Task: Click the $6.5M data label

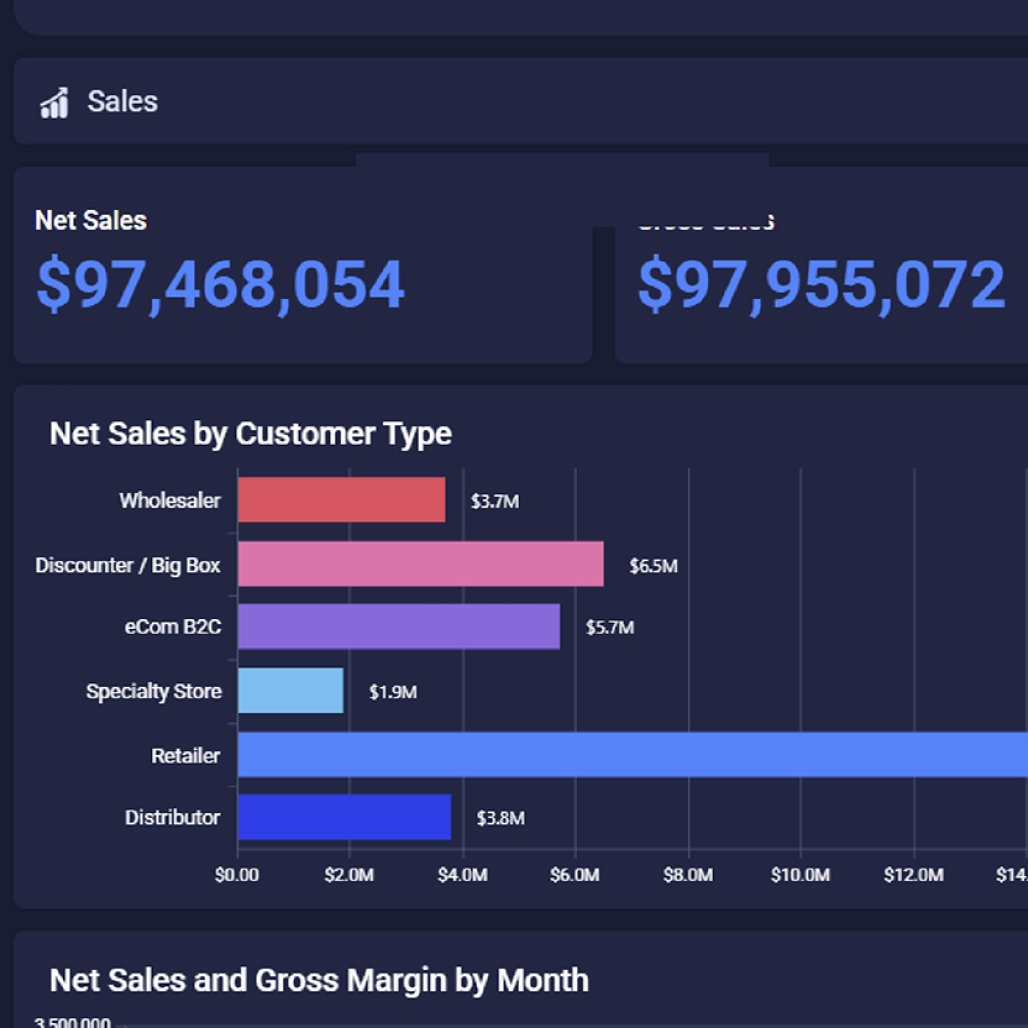Action: pos(653,566)
